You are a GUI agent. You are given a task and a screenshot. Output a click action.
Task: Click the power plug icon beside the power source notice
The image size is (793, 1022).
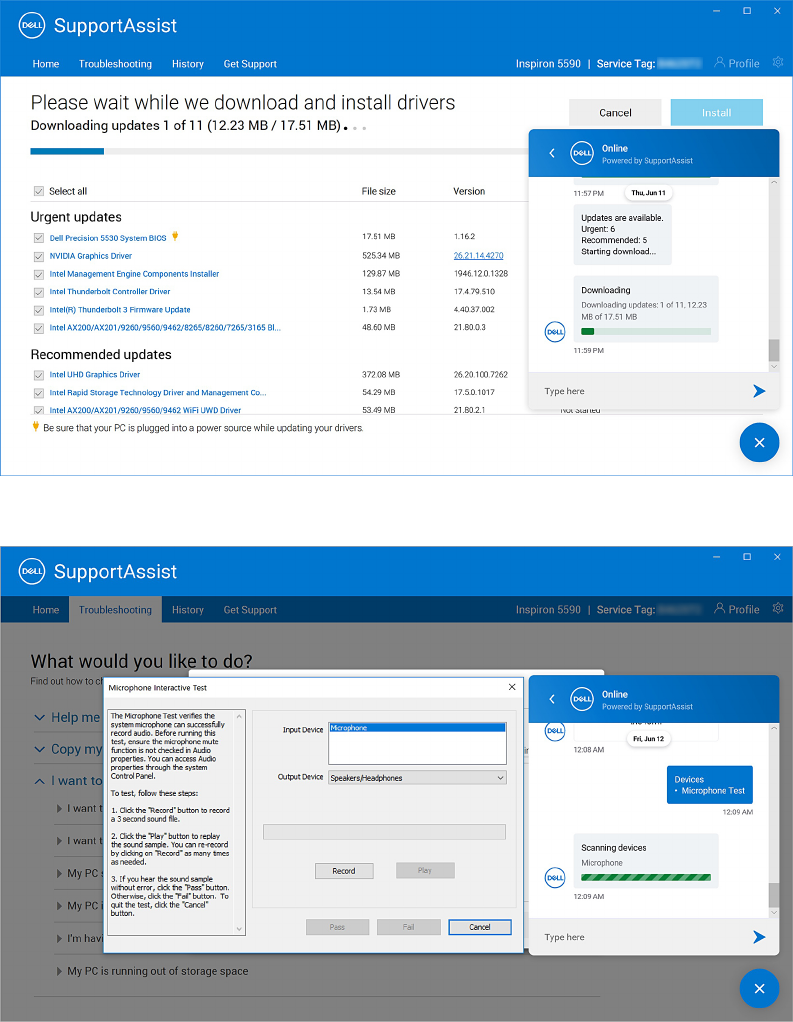(36, 427)
